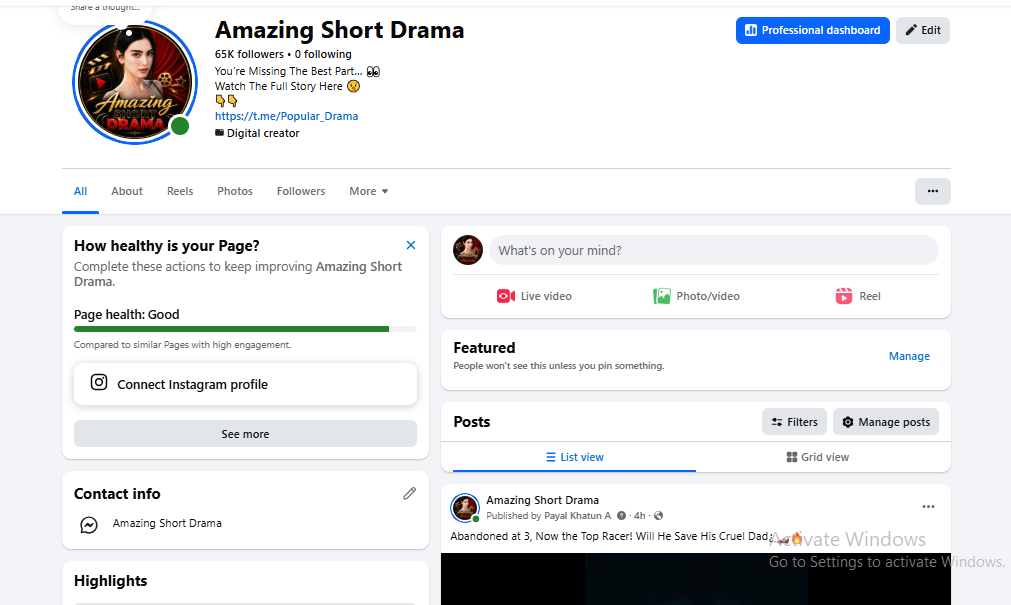Click the post author avatar
This screenshot has width=1011, height=605.
tap(465, 508)
